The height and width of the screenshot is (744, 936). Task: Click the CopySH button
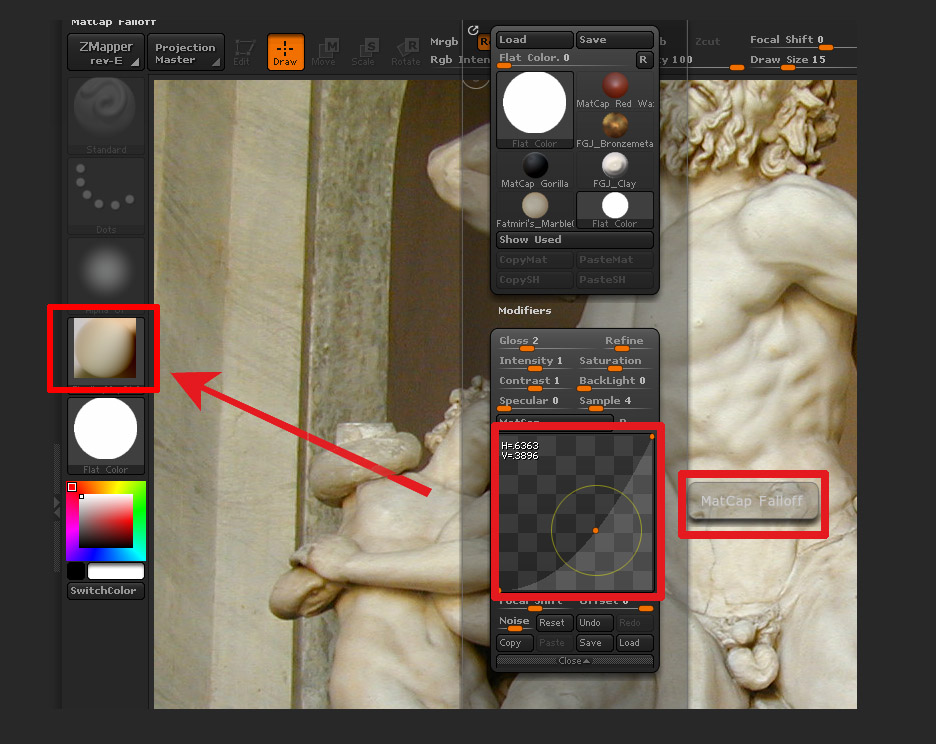click(535, 279)
